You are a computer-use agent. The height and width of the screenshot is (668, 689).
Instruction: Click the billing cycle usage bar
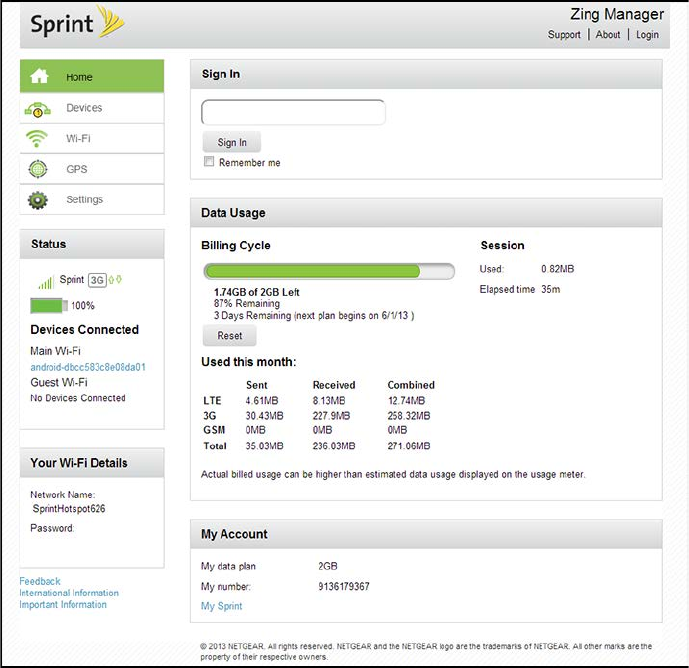[328, 271]
